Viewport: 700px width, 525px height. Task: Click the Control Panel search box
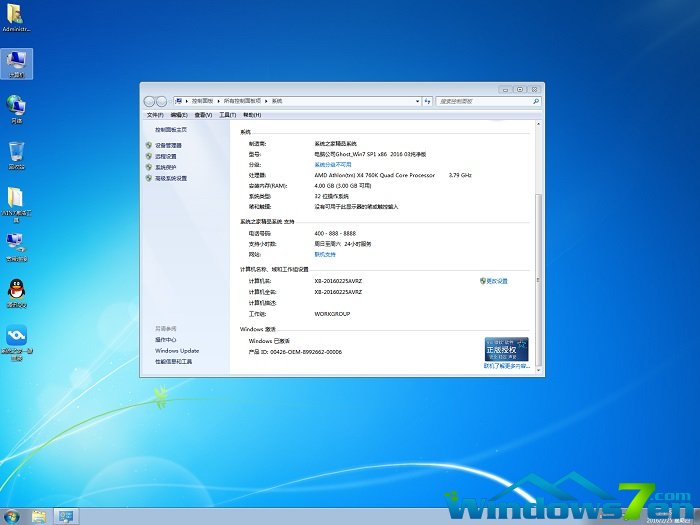tap(485, 101)
